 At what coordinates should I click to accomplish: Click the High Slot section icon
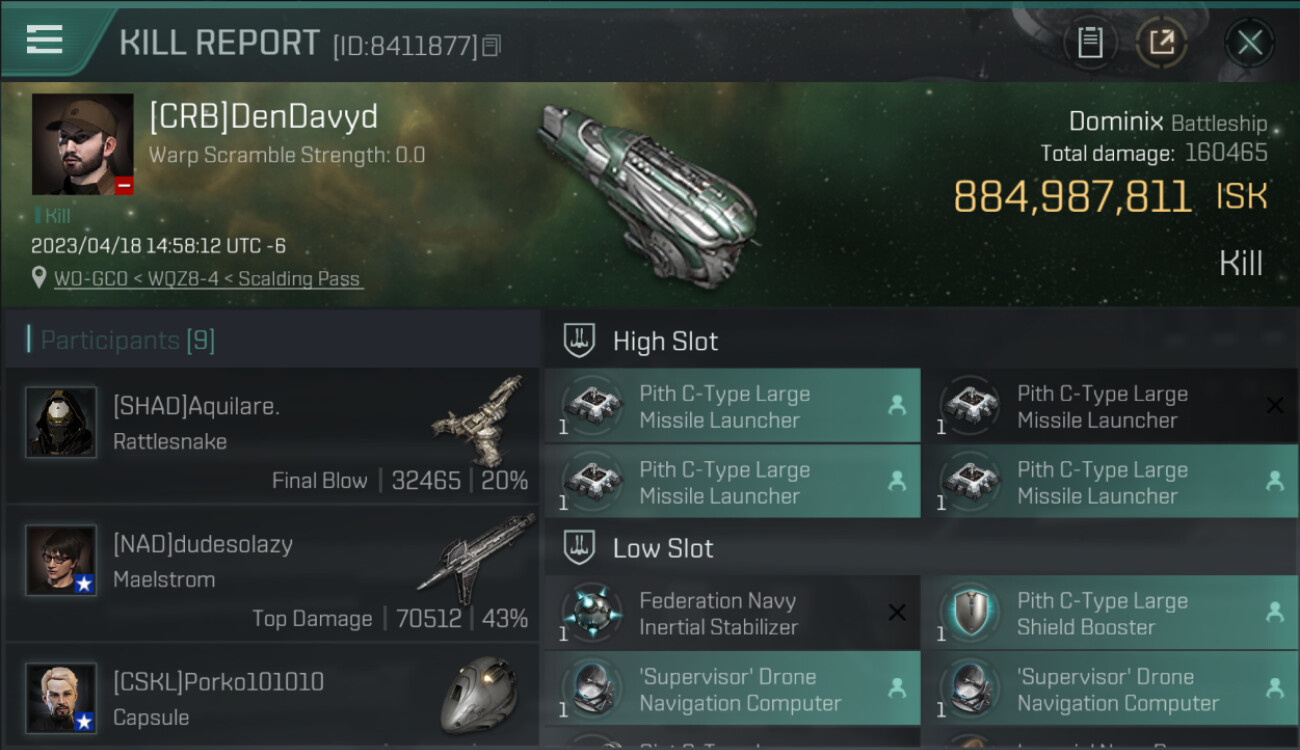(x=580, y=341)
